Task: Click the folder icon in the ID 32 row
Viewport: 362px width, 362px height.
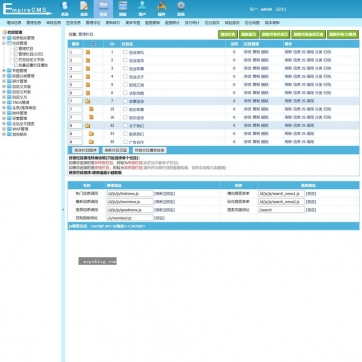Action: (88, 126)
